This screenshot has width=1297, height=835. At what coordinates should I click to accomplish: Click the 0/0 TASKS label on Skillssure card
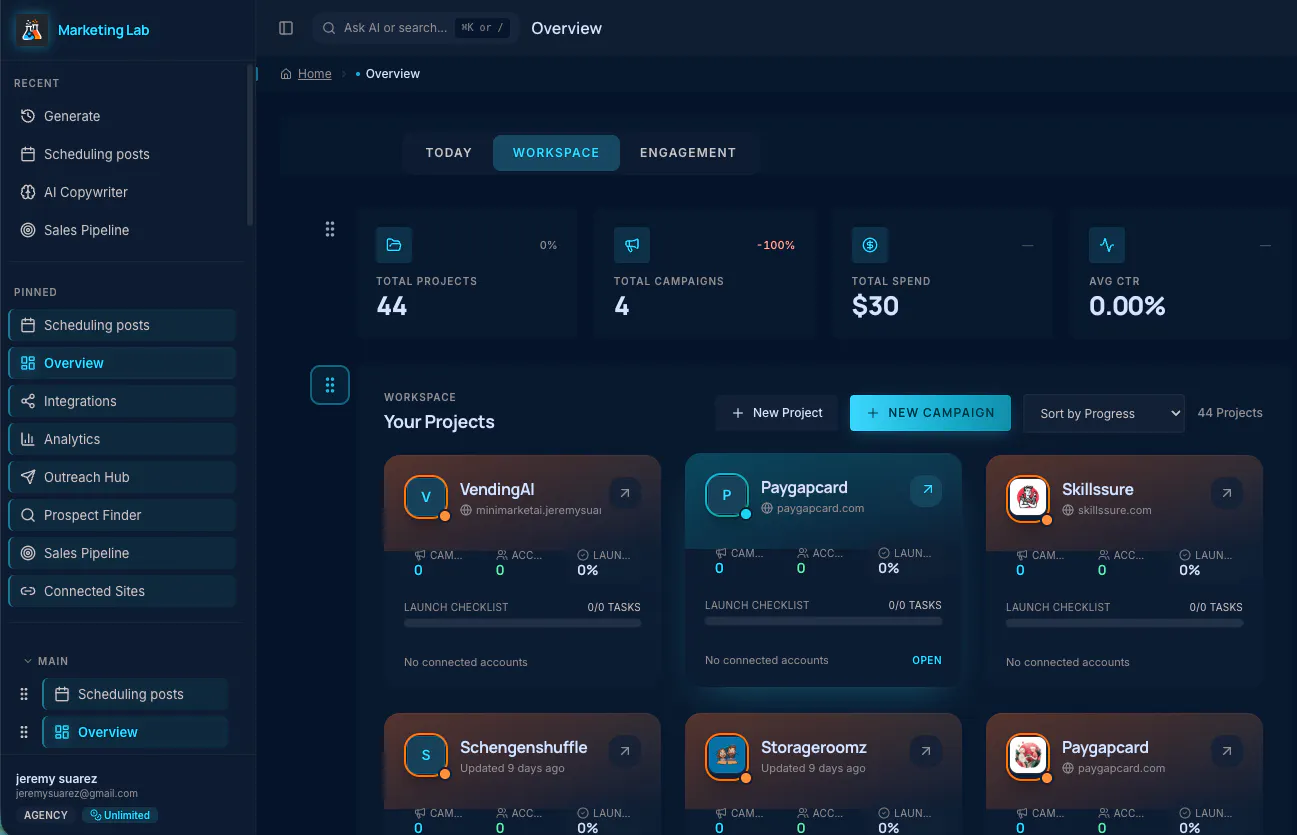tap(1216, 607)
